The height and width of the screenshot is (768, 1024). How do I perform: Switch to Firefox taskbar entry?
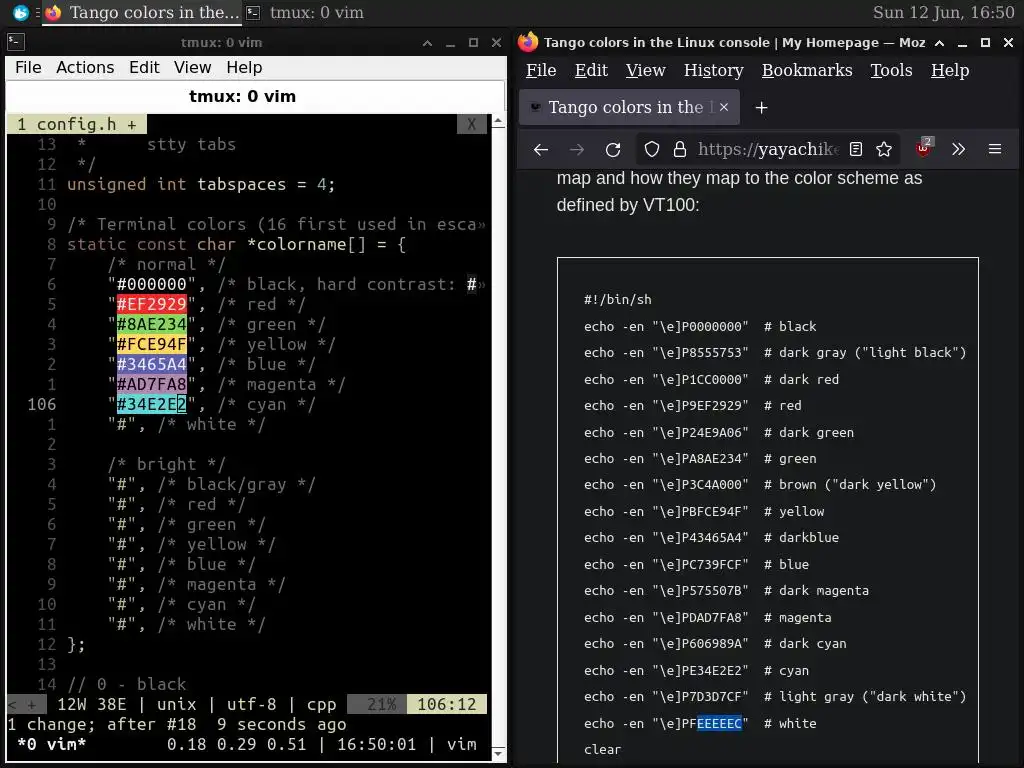[x=142, y=12]
